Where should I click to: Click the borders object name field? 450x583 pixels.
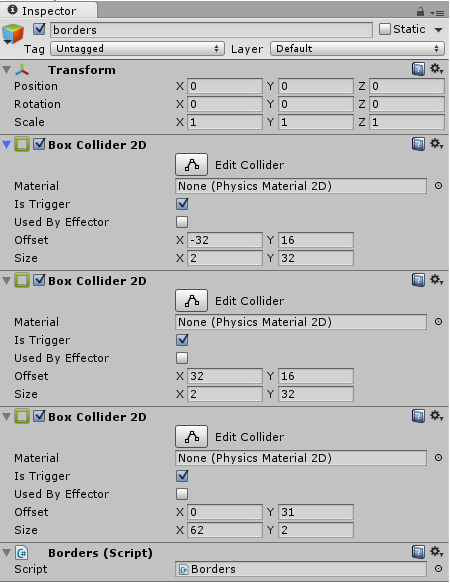(x=211, y=30)
